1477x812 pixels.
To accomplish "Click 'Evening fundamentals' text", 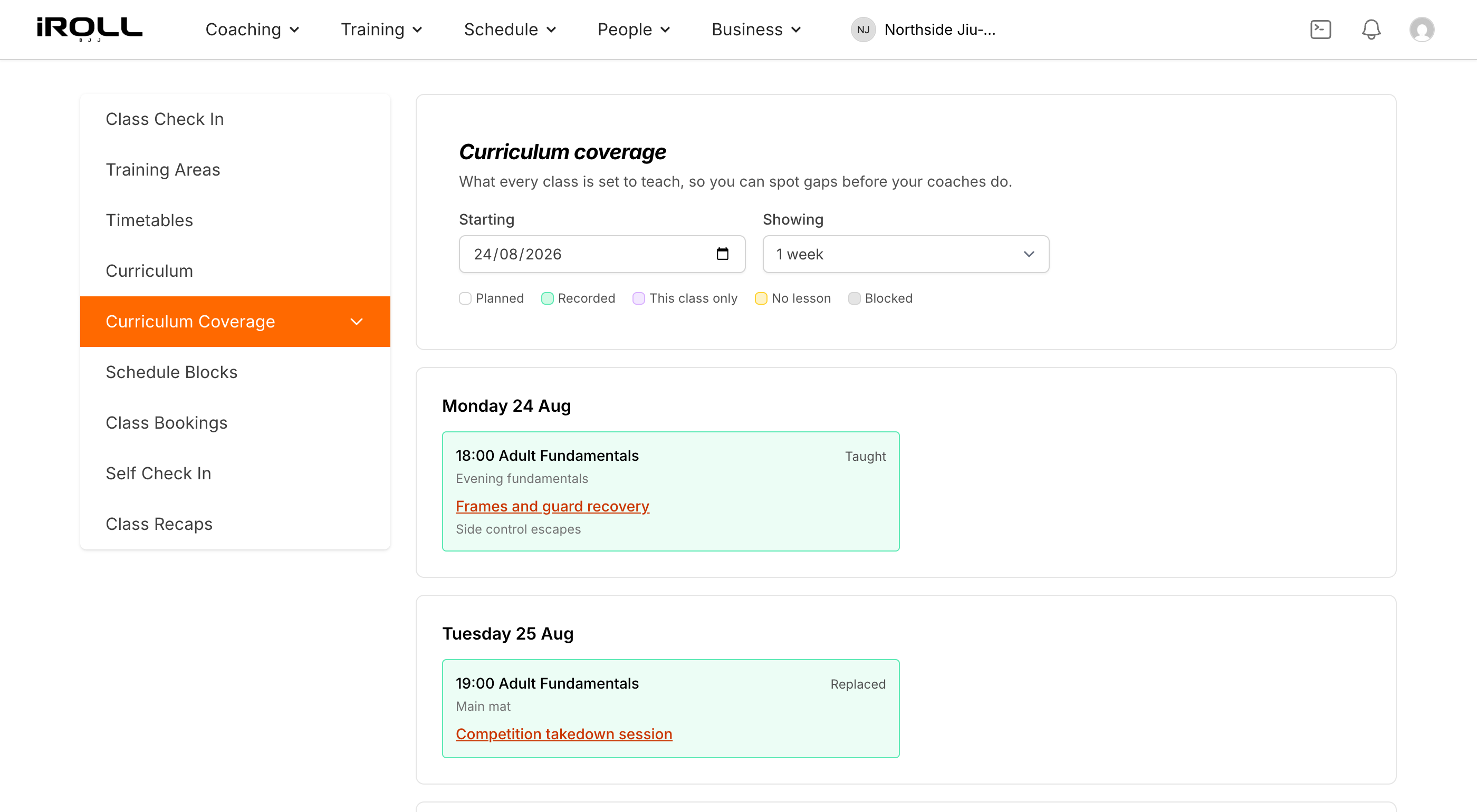I will click(x=522, y=478).
